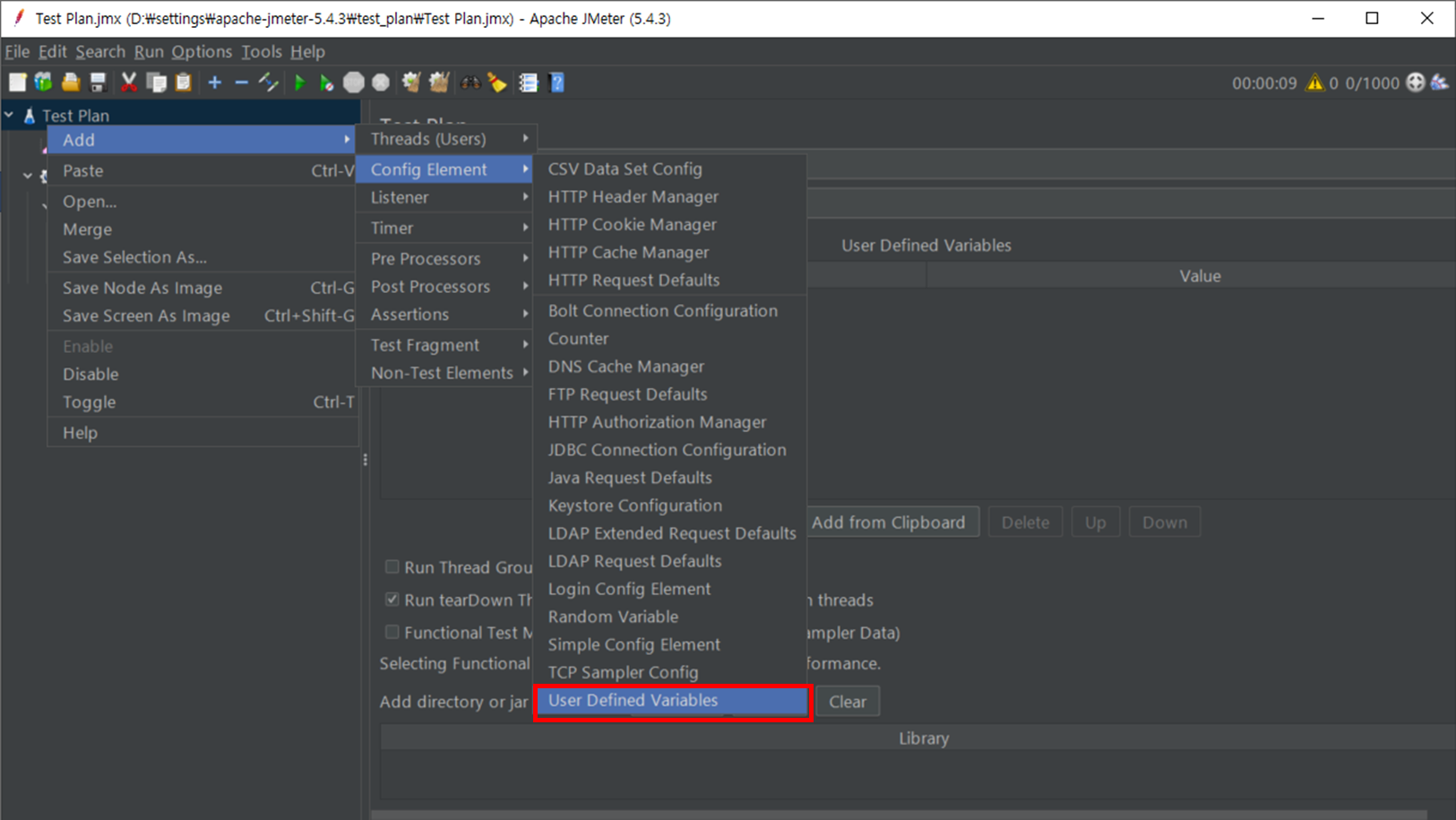Shutdown threads with the round X icon

click(x=381, y=82)
